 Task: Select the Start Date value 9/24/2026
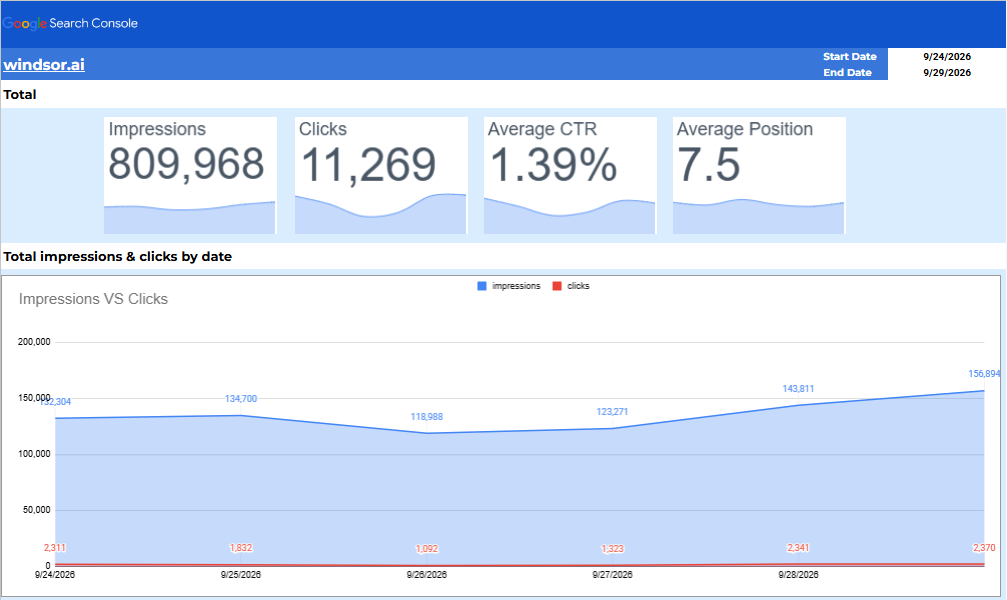coord(947,57)
